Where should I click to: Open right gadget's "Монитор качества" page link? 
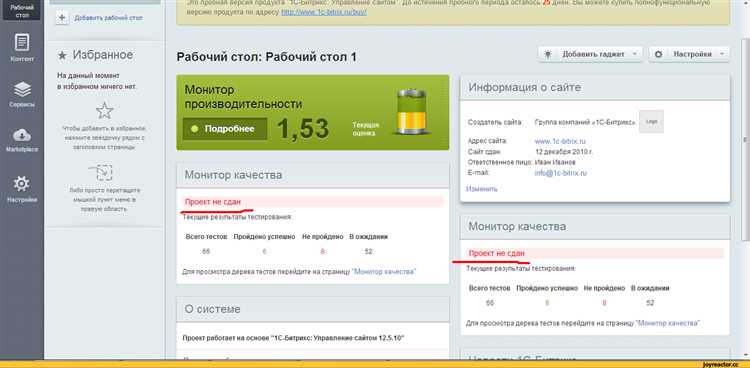pyautogui.click(x=668, y=323)
